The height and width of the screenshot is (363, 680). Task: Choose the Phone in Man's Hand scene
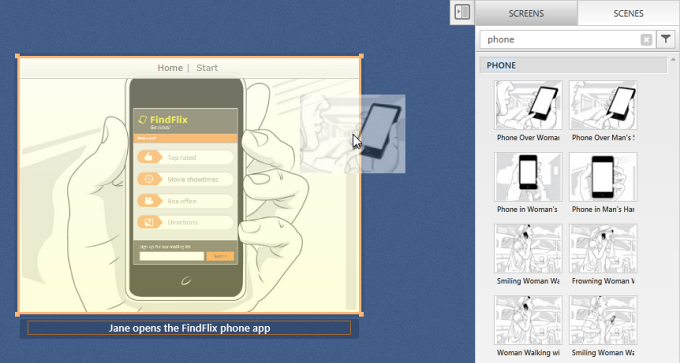point(603,177)
